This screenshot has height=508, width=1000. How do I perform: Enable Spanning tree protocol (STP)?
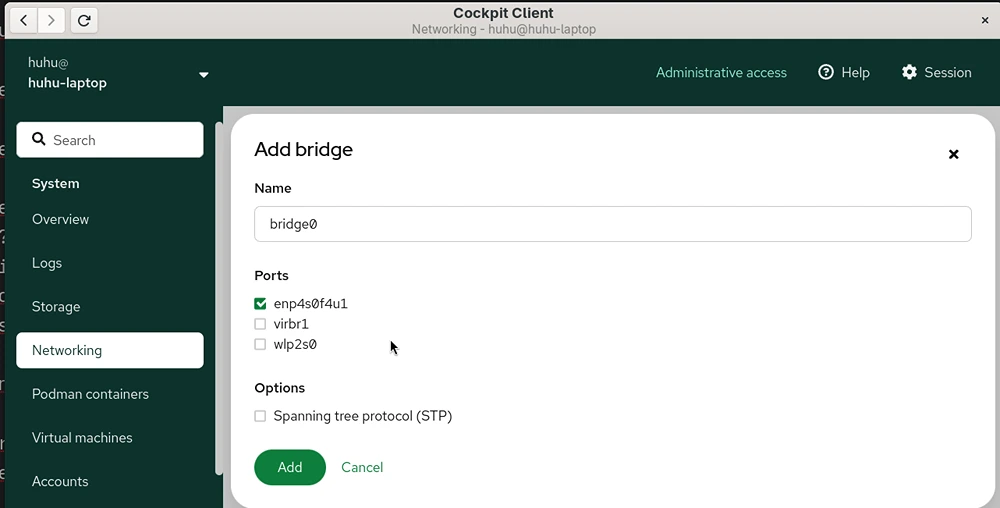[x=260, y=416]
